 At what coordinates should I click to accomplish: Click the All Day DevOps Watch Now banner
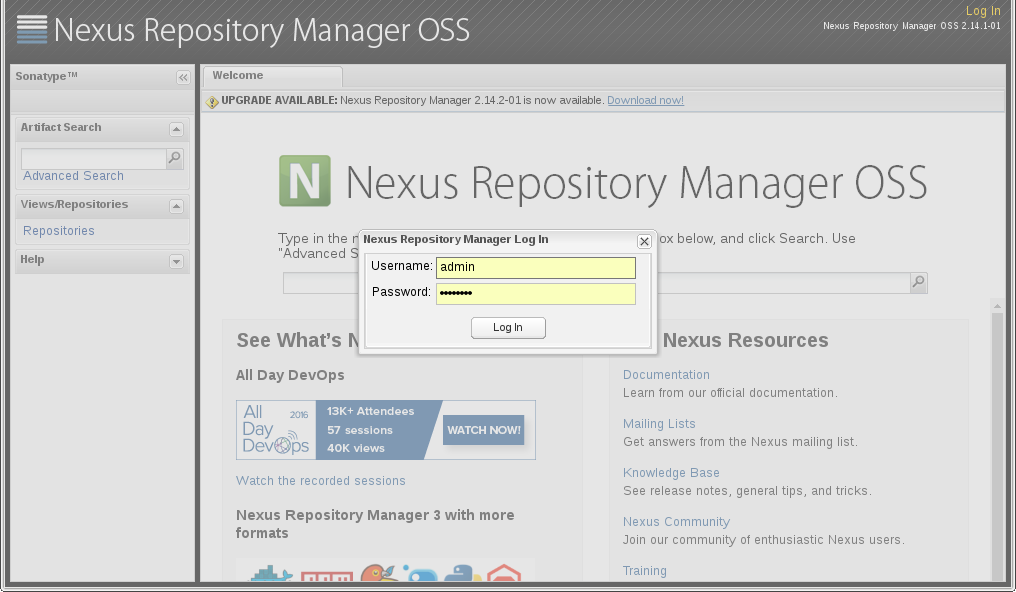[x=385, y=430]
